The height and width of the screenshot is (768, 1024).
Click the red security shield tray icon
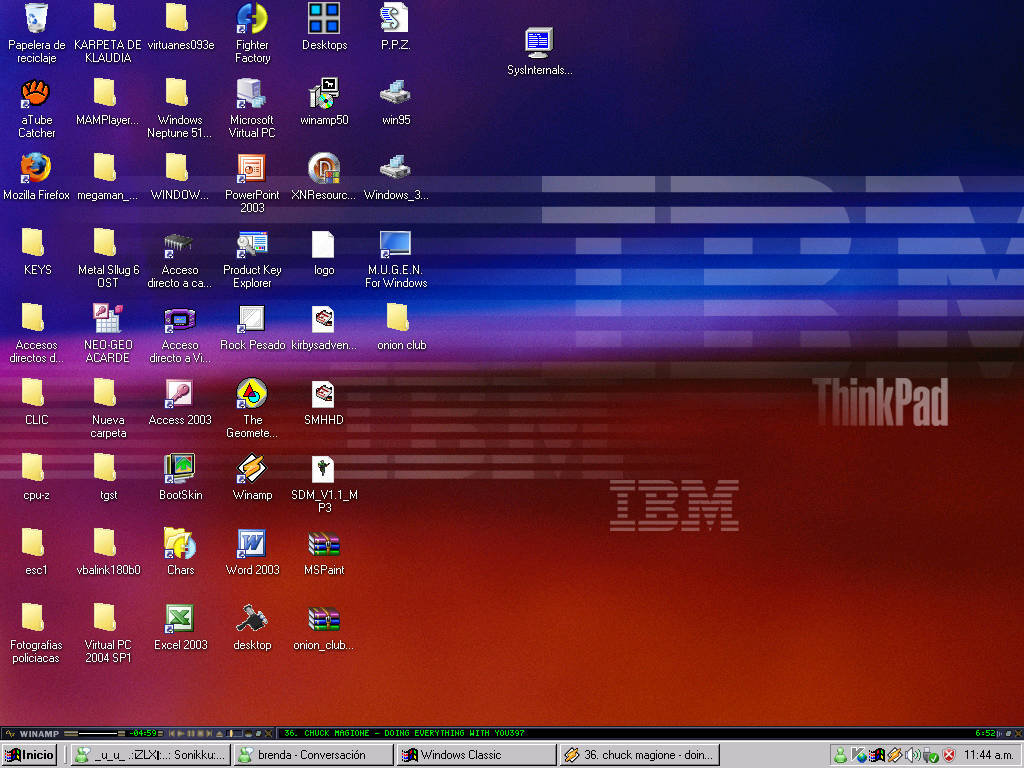[949, 755]
